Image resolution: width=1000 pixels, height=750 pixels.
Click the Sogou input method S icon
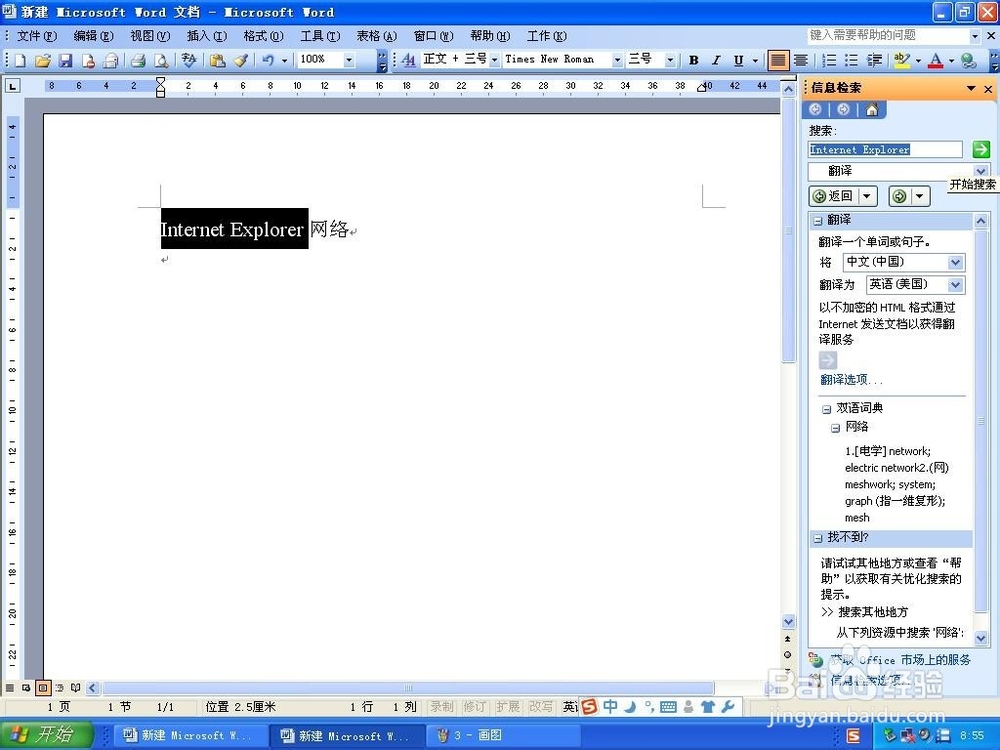point(590,707)
